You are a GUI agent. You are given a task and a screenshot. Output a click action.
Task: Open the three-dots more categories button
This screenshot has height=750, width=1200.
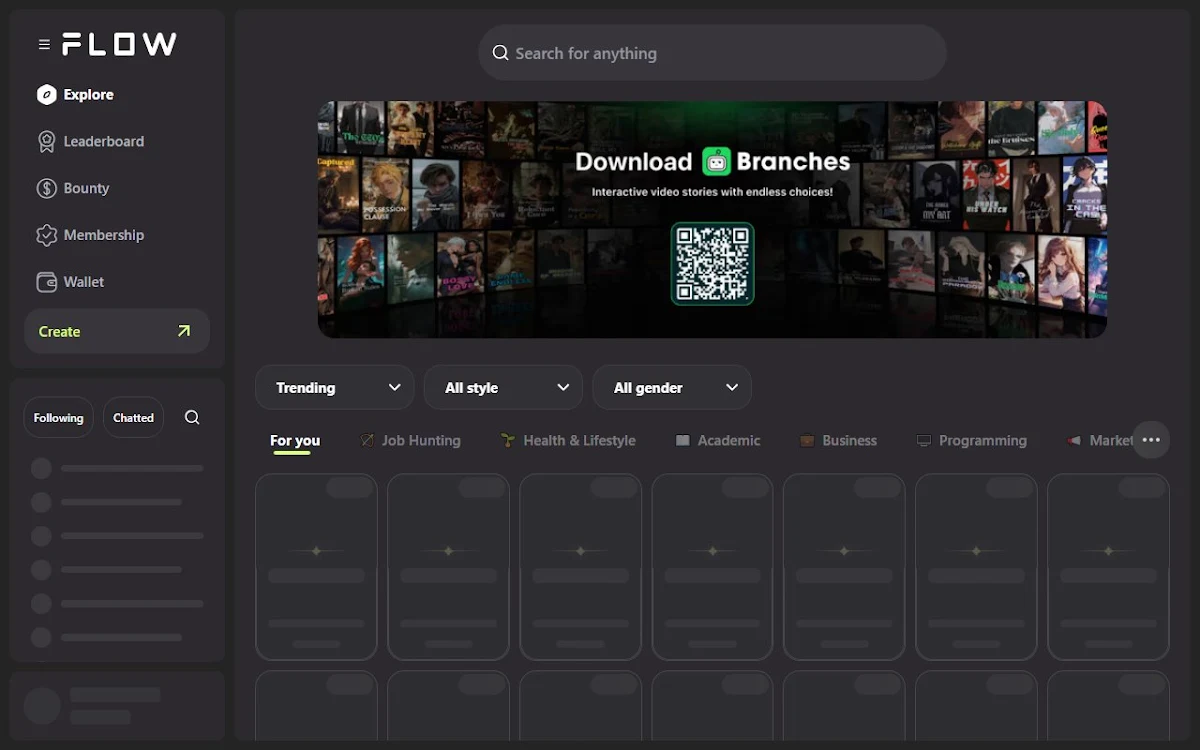(x=1151, y=440)
